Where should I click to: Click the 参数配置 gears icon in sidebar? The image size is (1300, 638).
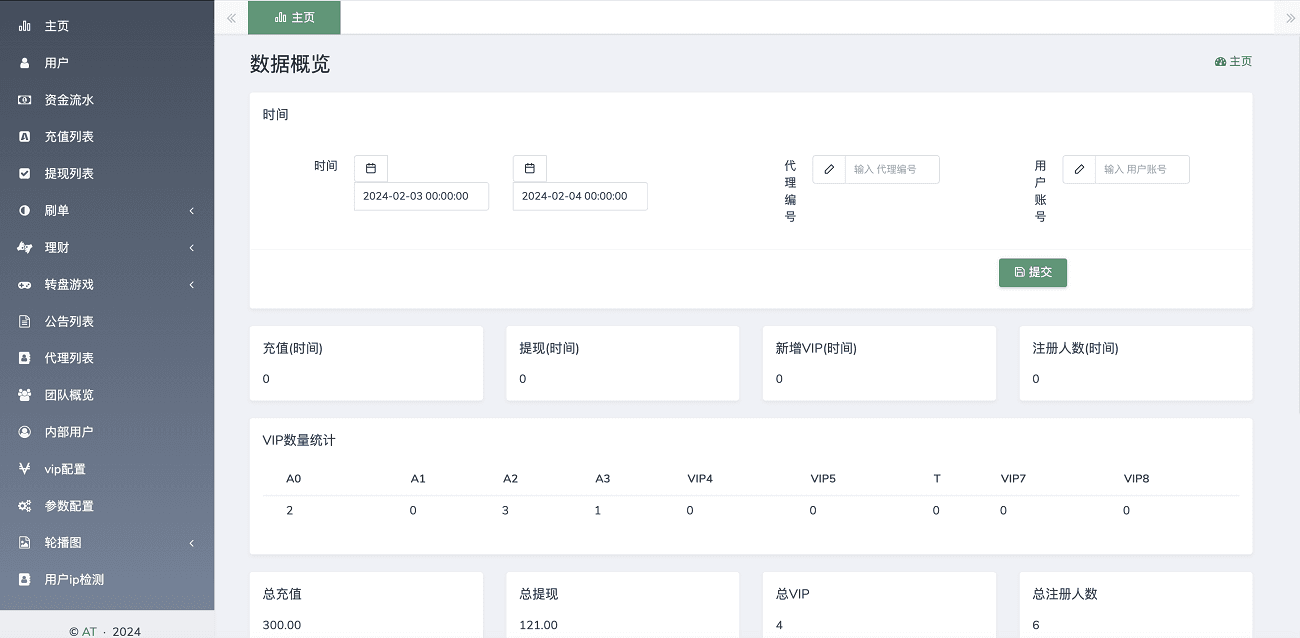tap(25, 506)
